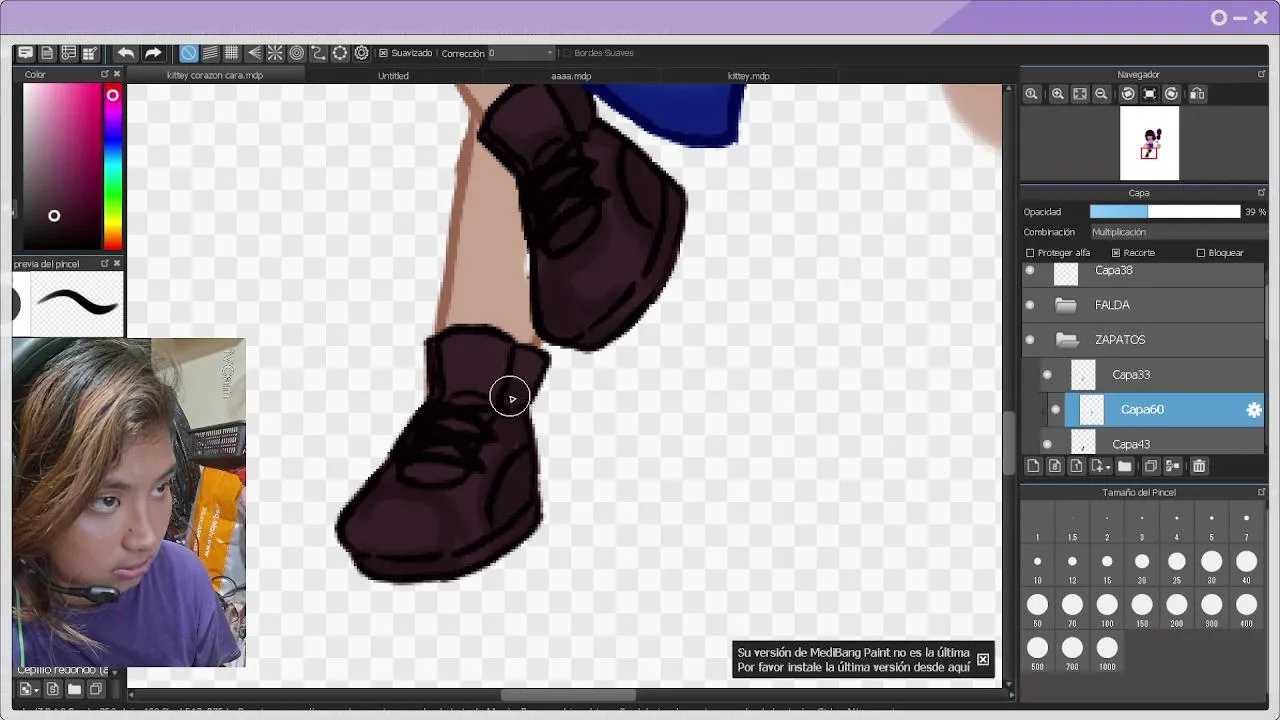Enable the parallel lines snap guide
The height and width of the screenshot is (720, 1280).
(210, 53)
